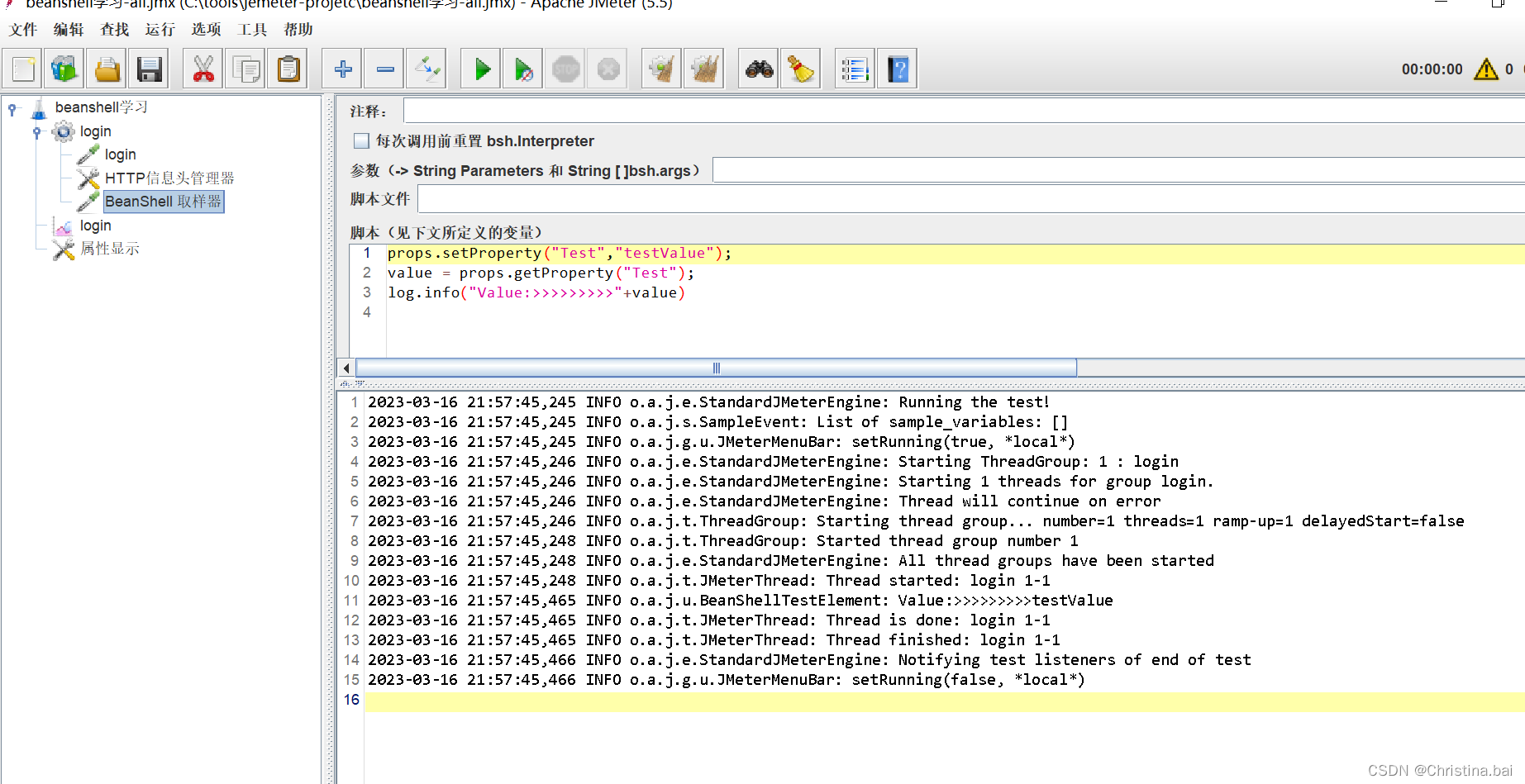Open the 运行 menu
The image size is (1525, 784).
pos(160,30)
